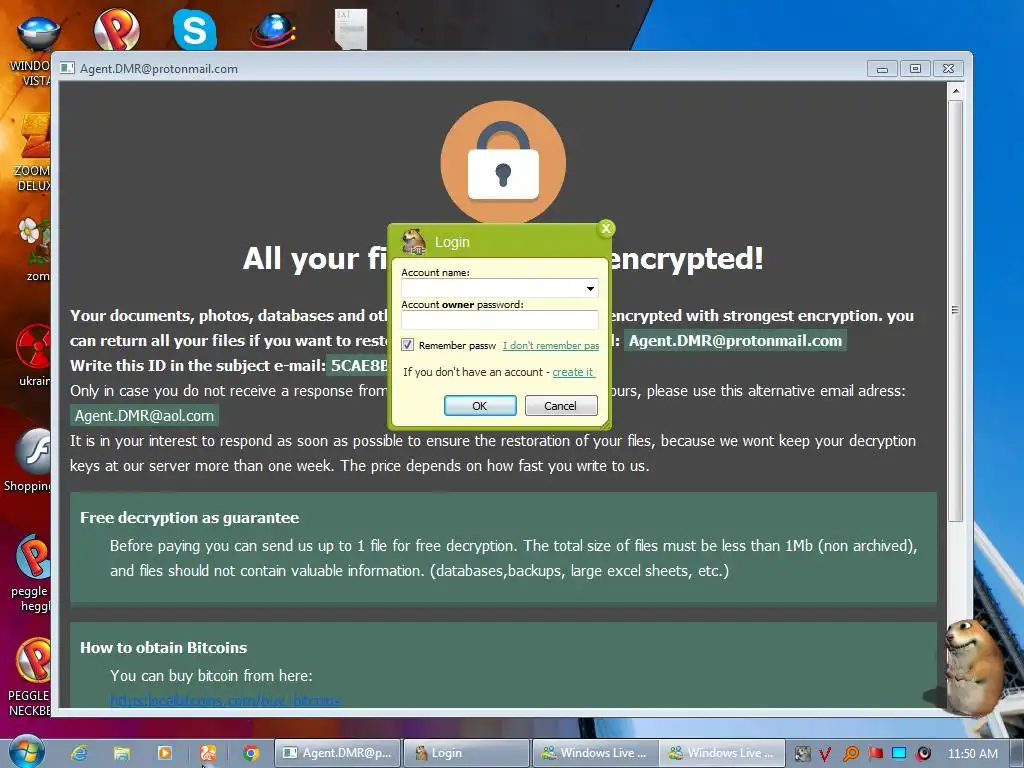Click Free decryption as guarantee heading
The image size is (1024, 768).
coord(189,518)
